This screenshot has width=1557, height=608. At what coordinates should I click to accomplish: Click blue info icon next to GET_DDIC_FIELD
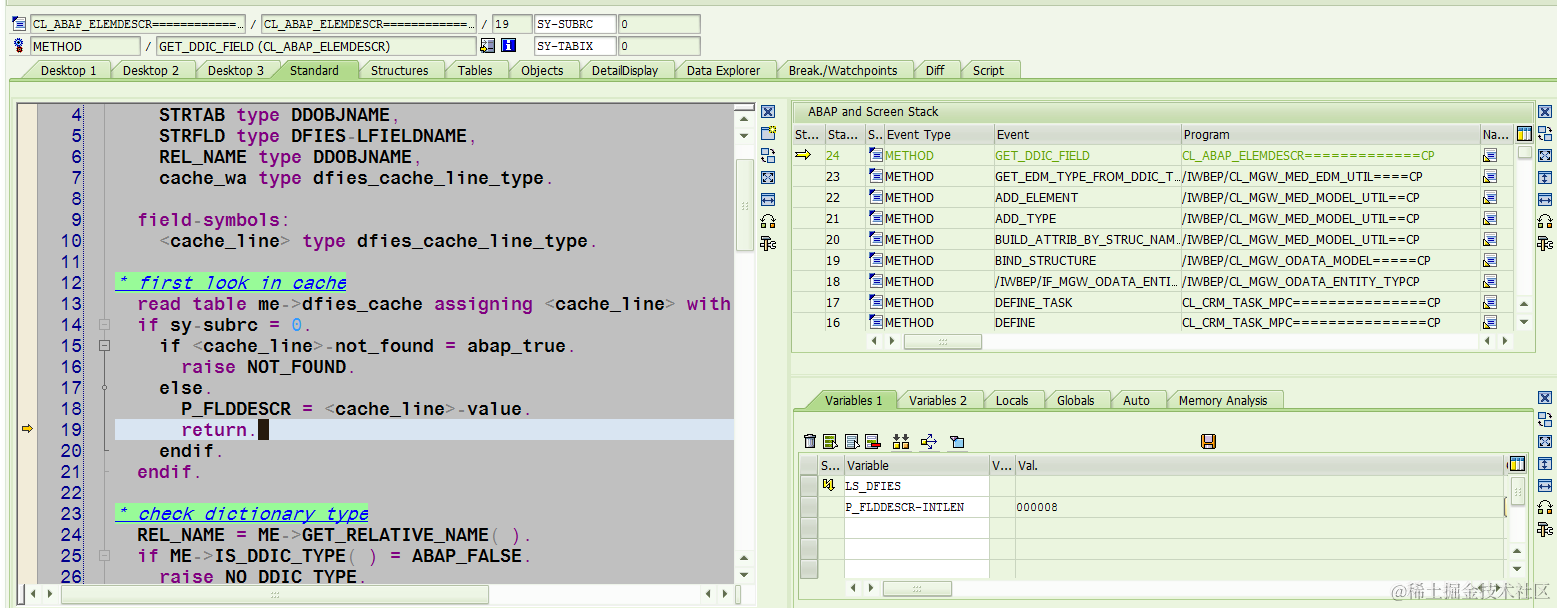point(508,45)
